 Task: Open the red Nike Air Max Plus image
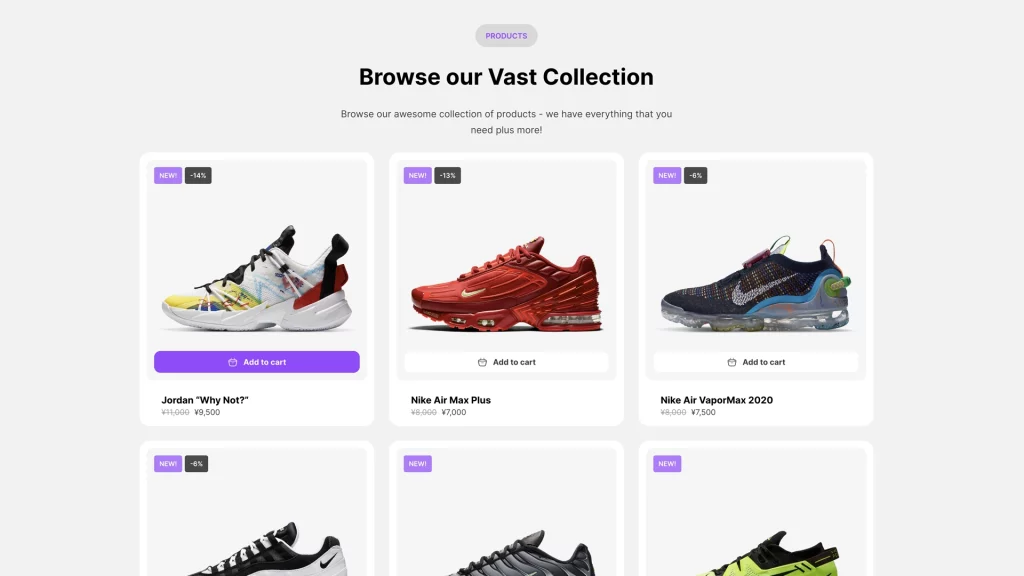(x=506, y=284)
